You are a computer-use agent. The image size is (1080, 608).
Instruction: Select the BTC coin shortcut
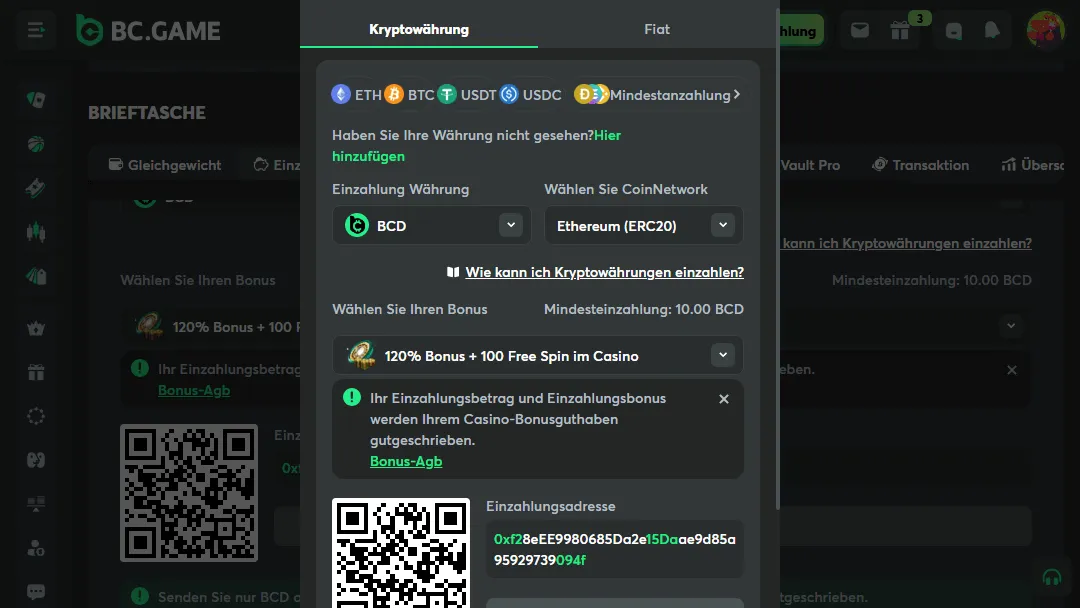[409, 94]
